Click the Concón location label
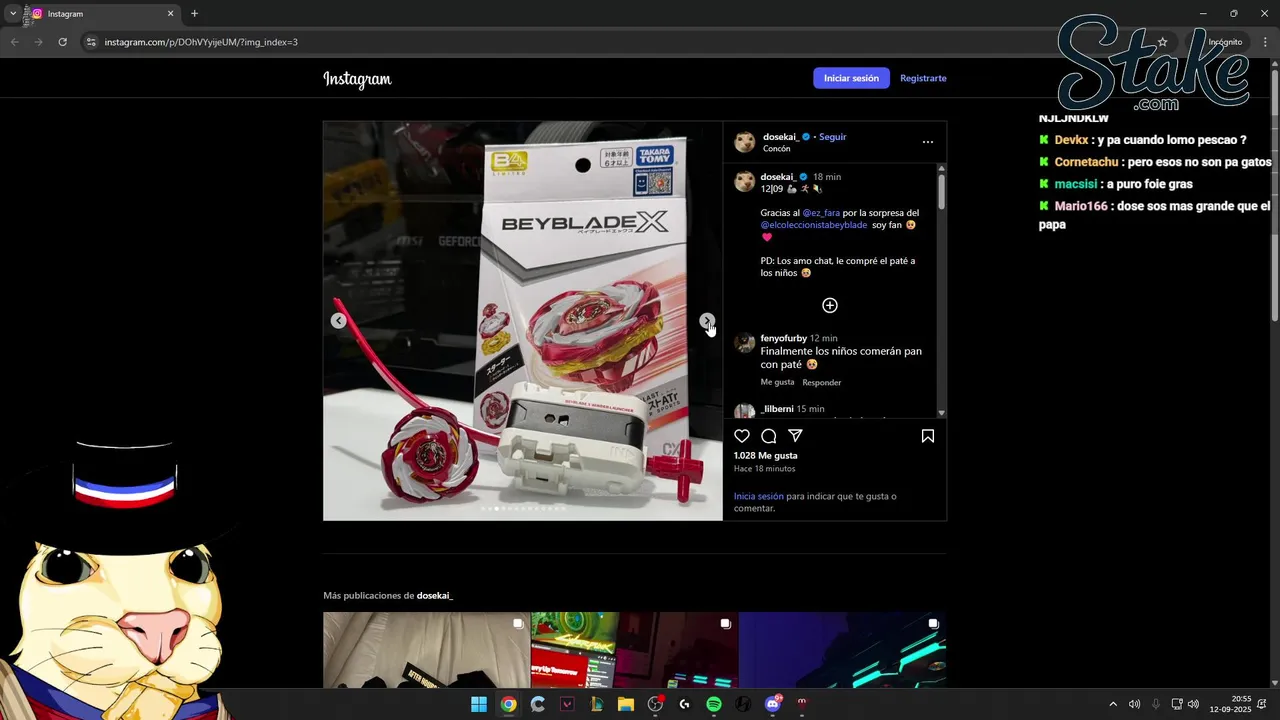The width and height of the screenshot is (1280, 720). [776, 149]
